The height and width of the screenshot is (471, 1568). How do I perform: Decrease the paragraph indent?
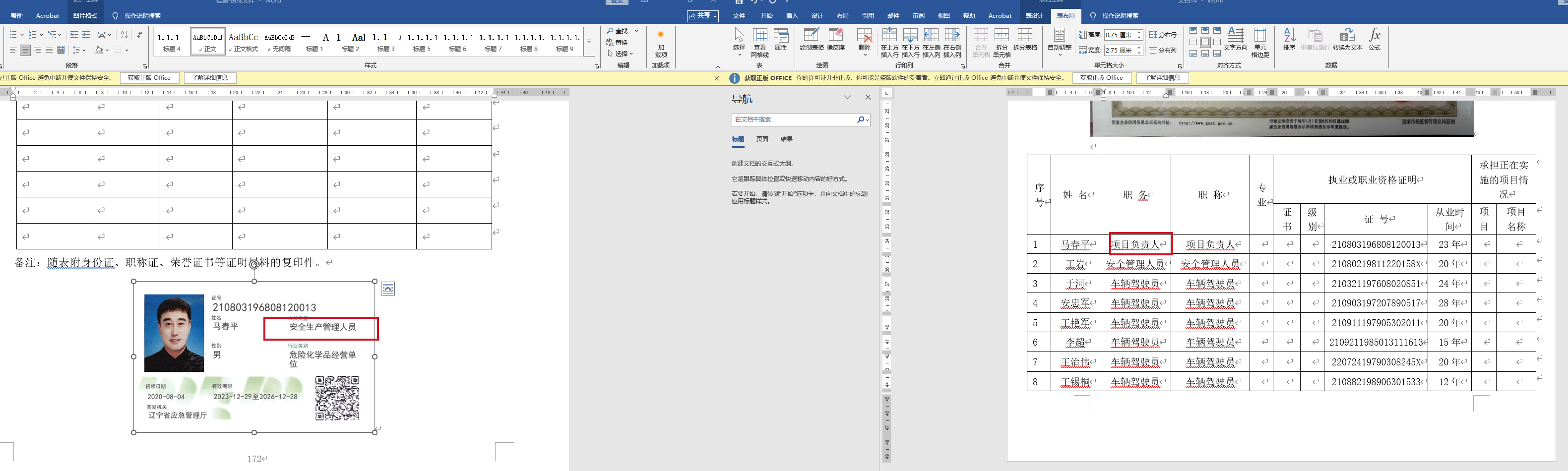74,35
